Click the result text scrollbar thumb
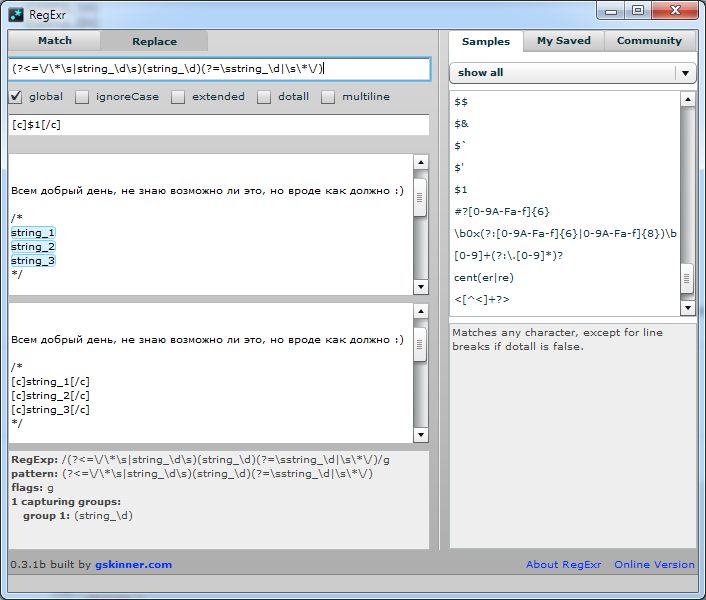The width and height of the screenshot is (706, 600). [x=420, y=345]
